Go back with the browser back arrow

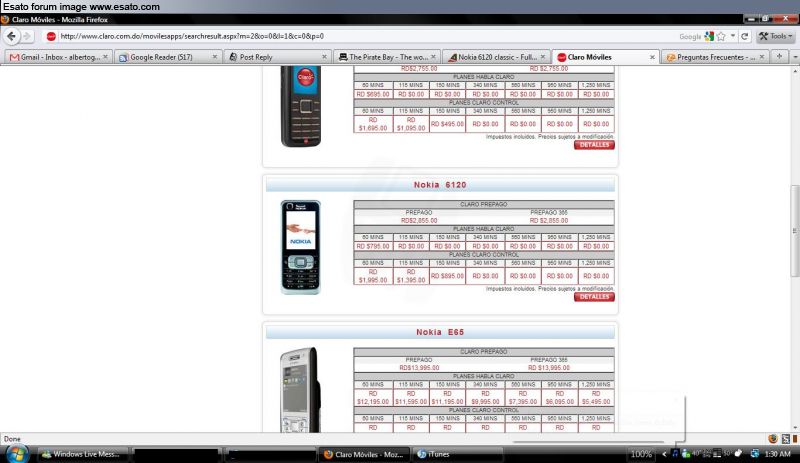coord(11,36)
